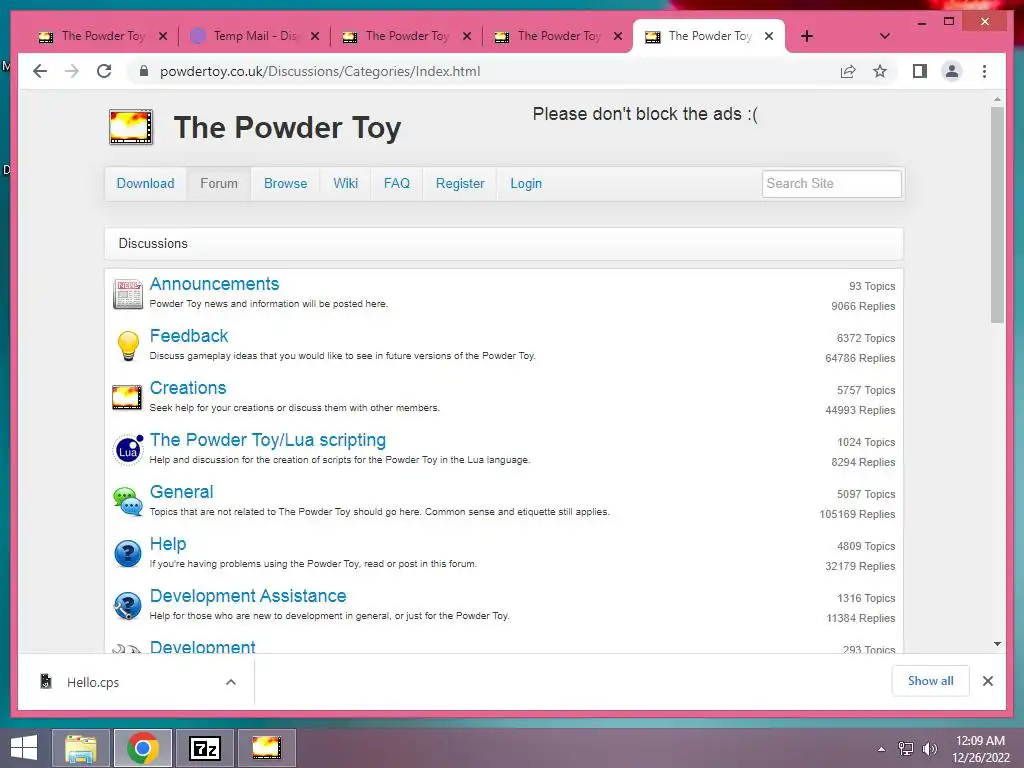The height and width of the screenshot is (768, 1024).
Task: Click the Powder Toy logo icon
Action: (131, 127)
